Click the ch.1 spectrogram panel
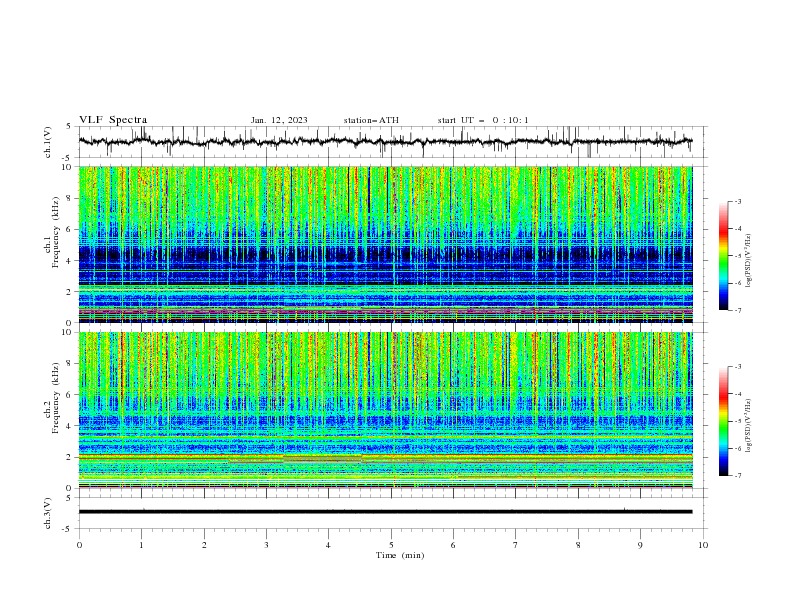The width and height of the screenshot is (792, 612). pyautogui.click(x=386, y=244)
